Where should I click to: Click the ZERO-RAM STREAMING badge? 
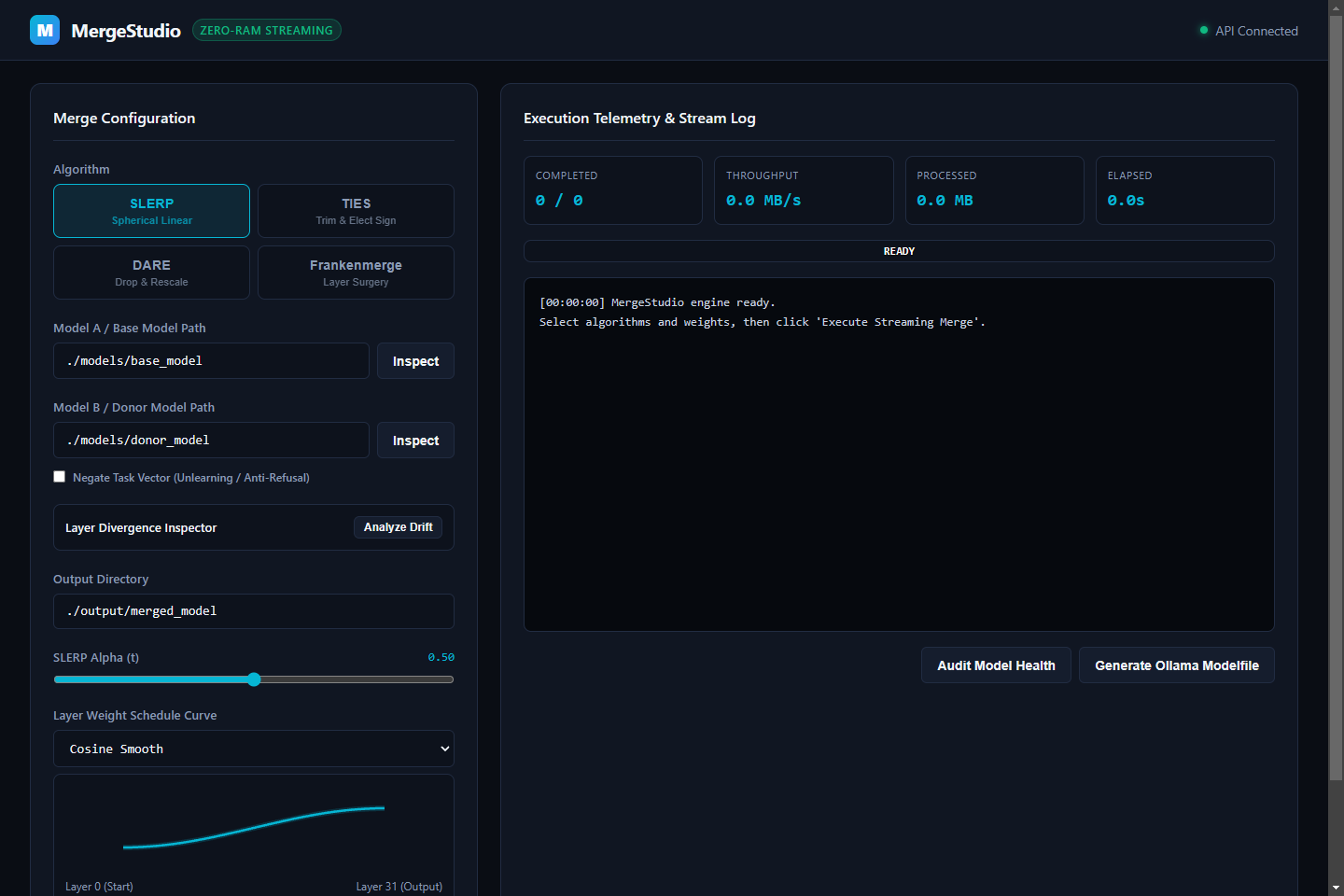(x=267, y=31)
